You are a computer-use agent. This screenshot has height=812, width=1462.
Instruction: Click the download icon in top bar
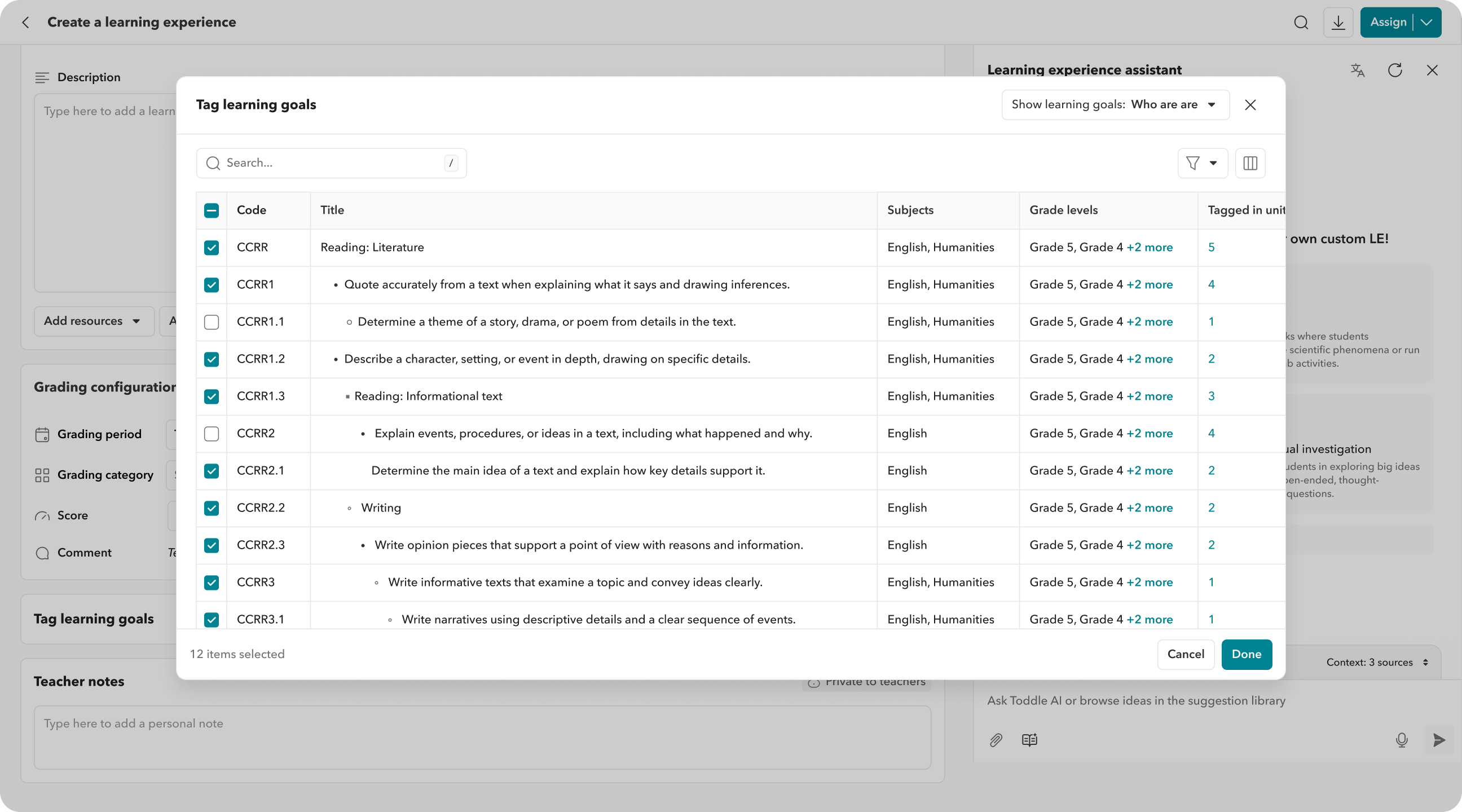click(1338, 22)
